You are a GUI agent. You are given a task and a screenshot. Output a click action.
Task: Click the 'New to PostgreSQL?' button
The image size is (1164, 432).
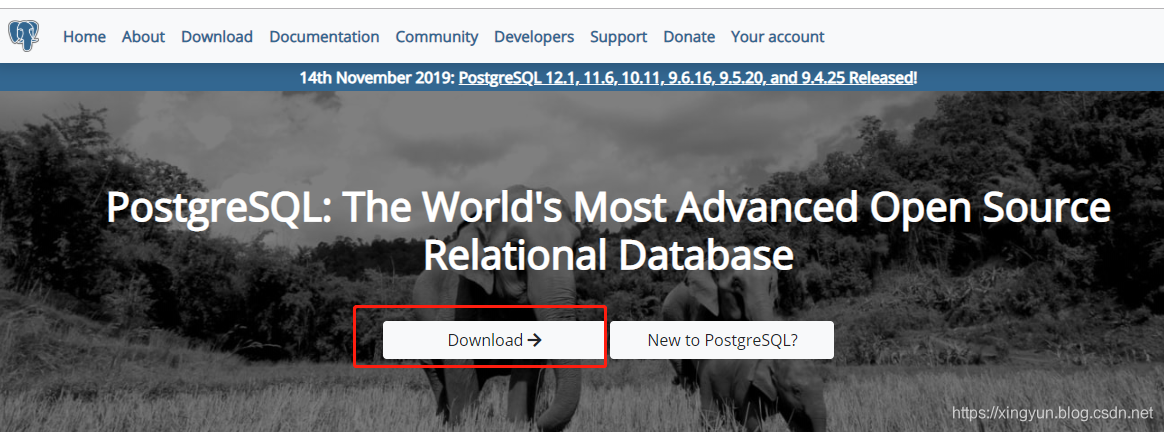722,340
